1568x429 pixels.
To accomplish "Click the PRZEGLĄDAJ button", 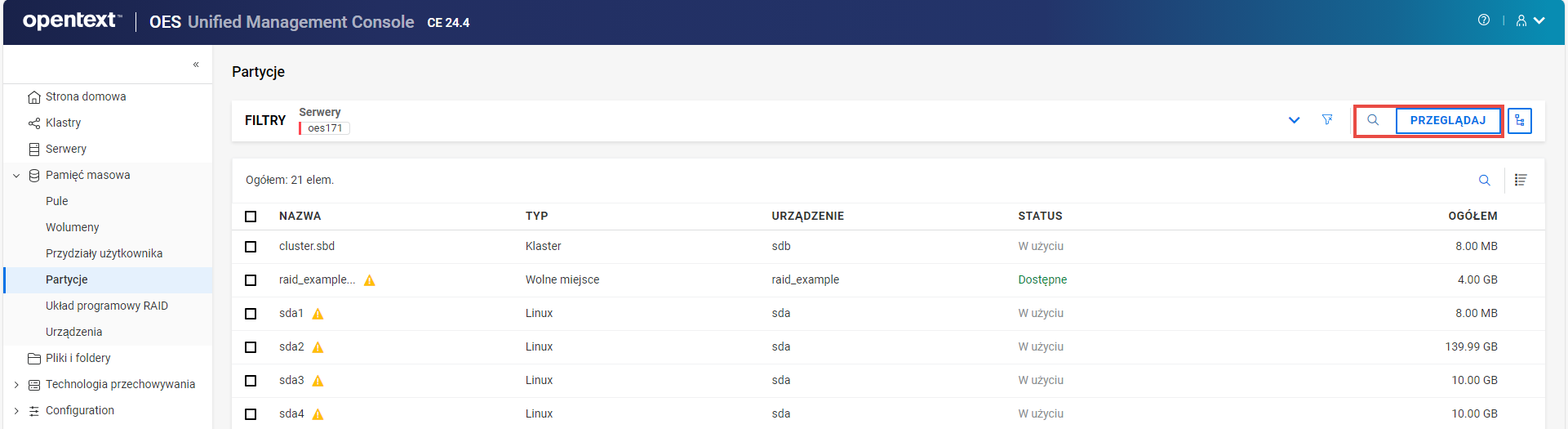I will 1447,120.
